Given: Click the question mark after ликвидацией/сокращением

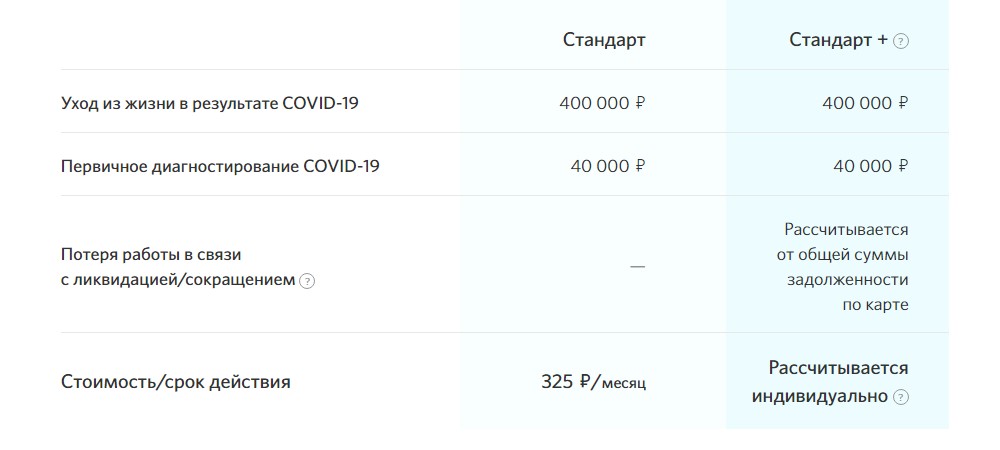Looking at the screenshot, I should pos(307,281).
